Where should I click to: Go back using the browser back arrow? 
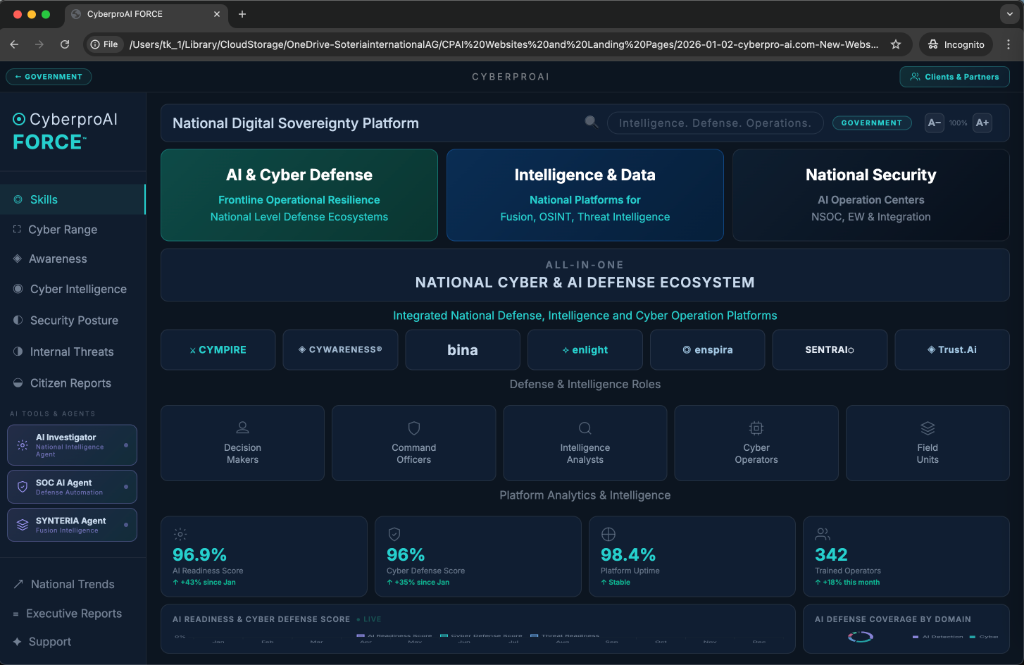(x=14, y=44)
